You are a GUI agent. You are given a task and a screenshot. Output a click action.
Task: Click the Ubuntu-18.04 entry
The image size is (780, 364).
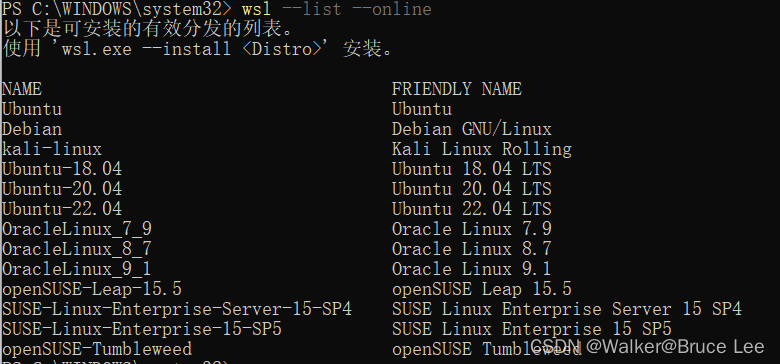tap(62, 169)
